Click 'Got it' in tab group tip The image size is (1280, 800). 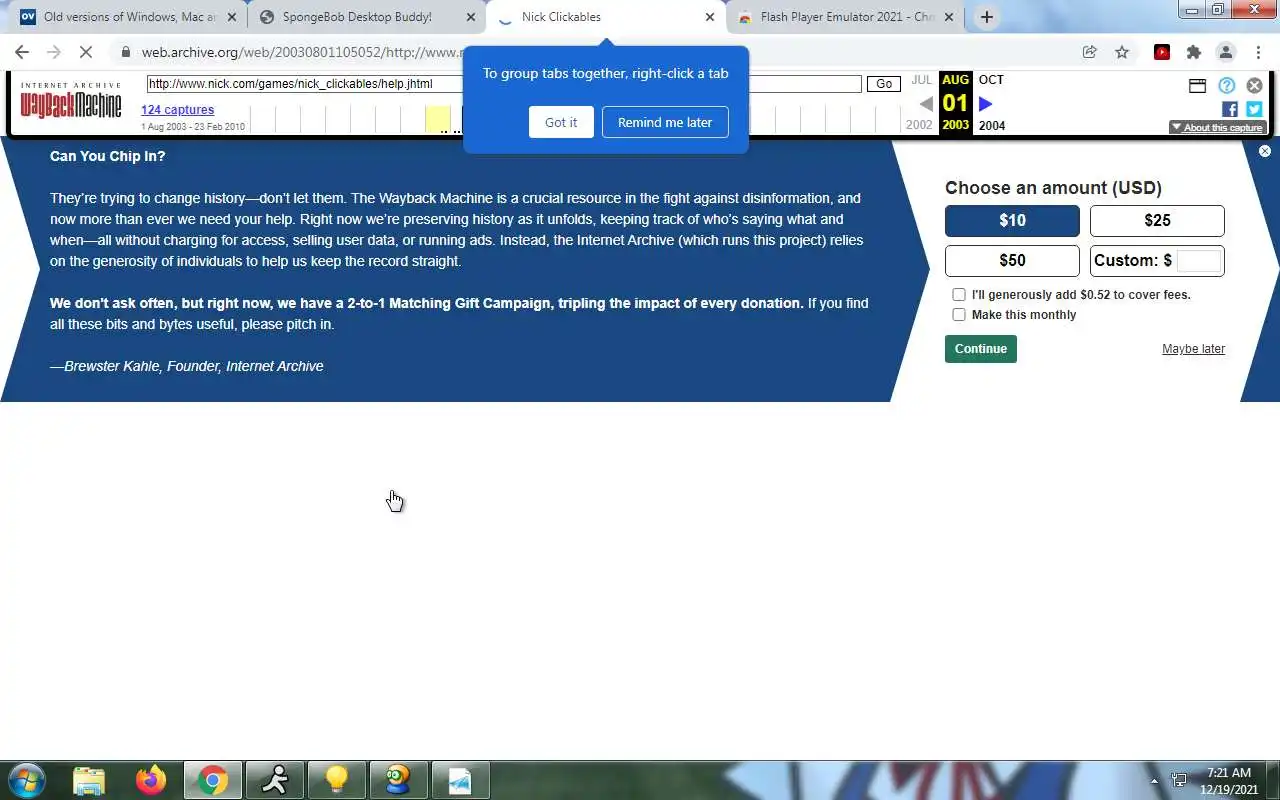pos(561,122)
